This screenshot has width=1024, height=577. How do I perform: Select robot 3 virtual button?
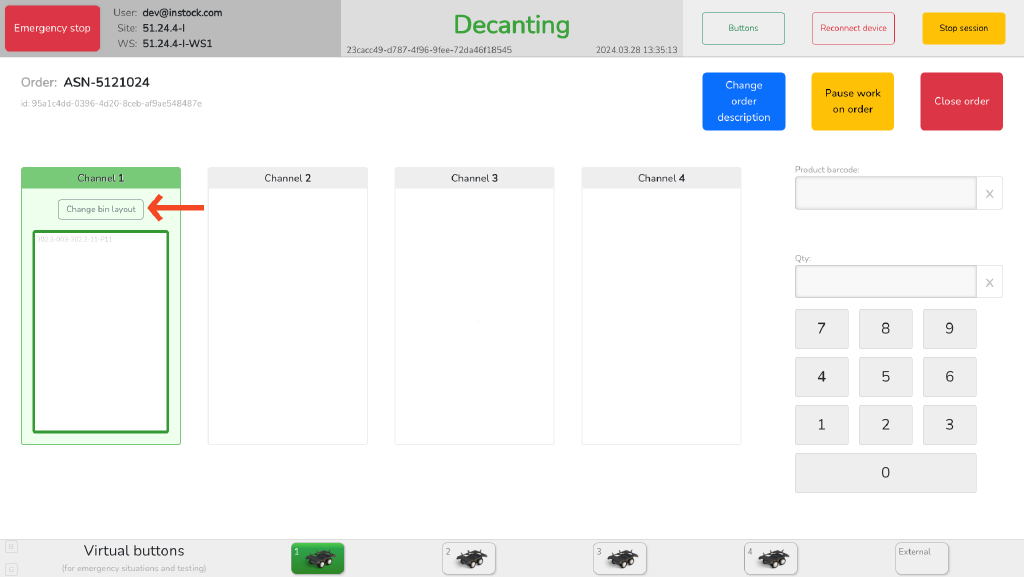point(620,558)
